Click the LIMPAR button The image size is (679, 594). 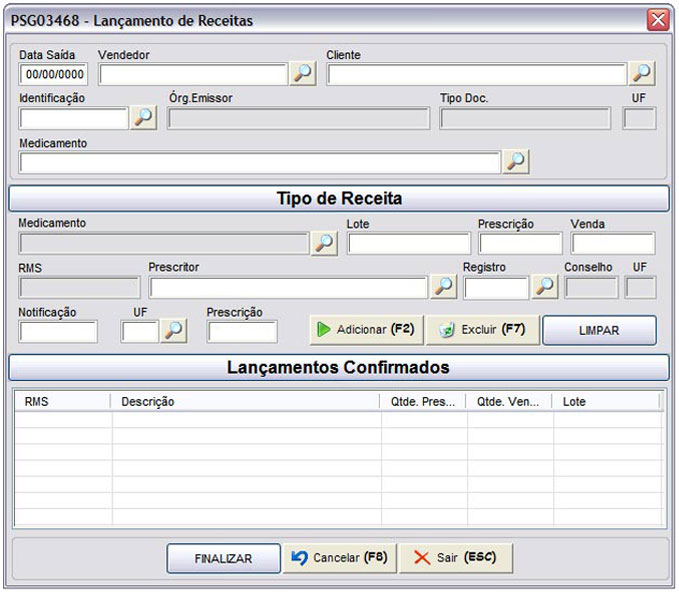(599, 330)
